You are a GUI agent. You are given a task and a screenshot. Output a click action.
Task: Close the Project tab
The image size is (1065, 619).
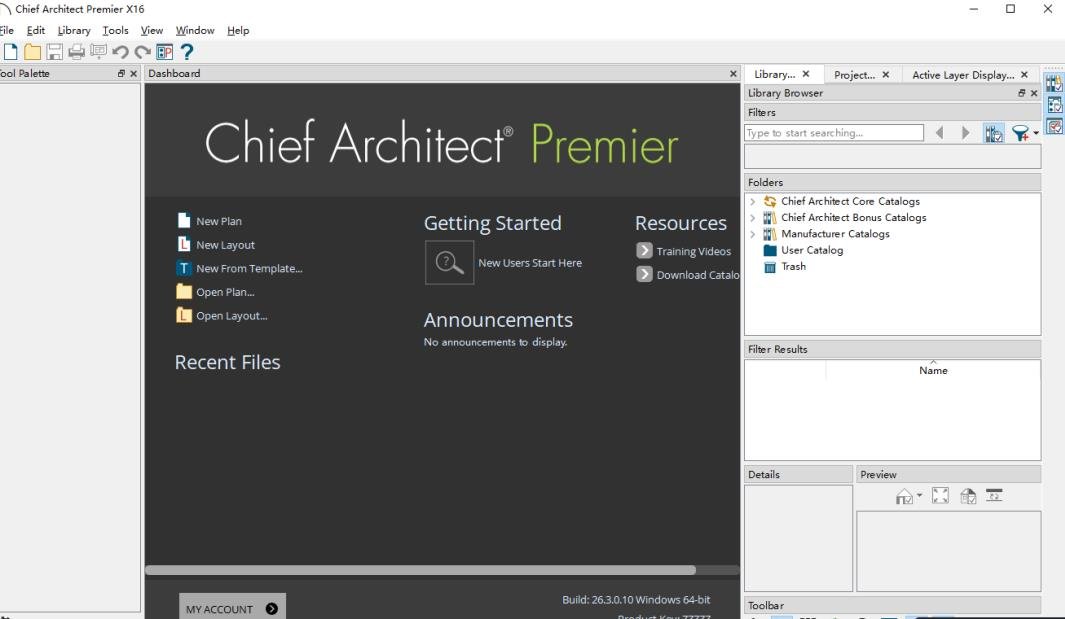(886, 75)
